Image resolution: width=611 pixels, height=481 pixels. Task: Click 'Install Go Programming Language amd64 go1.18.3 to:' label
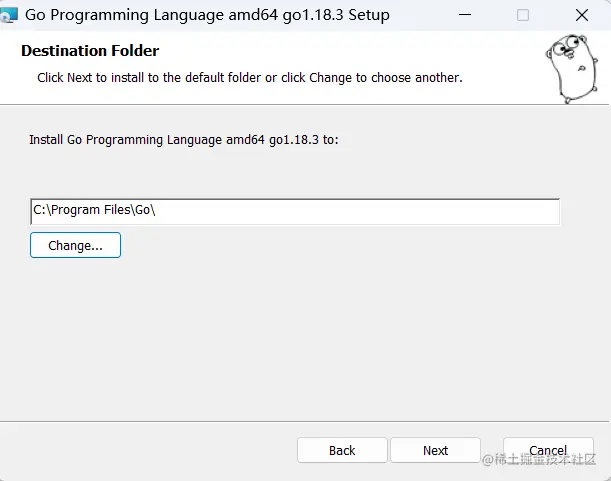click(184, 140)
